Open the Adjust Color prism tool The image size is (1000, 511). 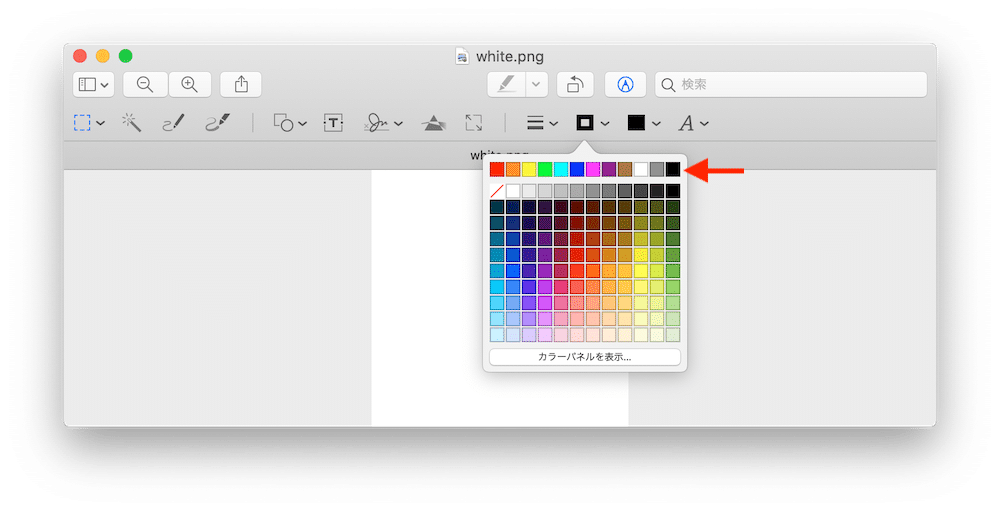pyautogui.click(x=433, y=123)
